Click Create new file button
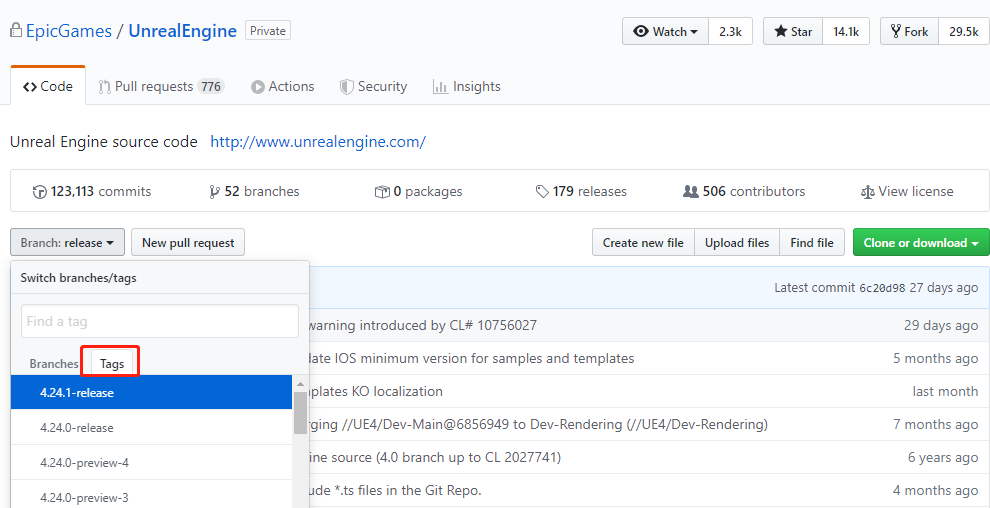The image size is (990, 508). [643, 242]
